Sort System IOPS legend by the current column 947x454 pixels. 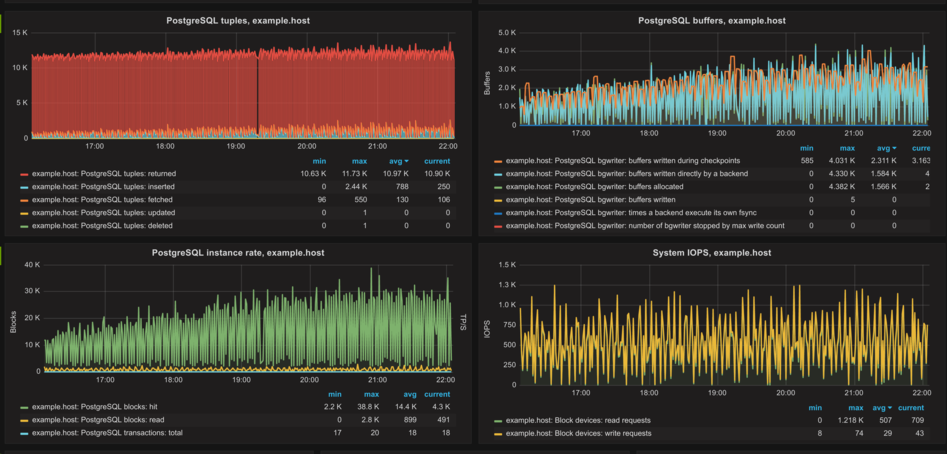coord(911,408)
